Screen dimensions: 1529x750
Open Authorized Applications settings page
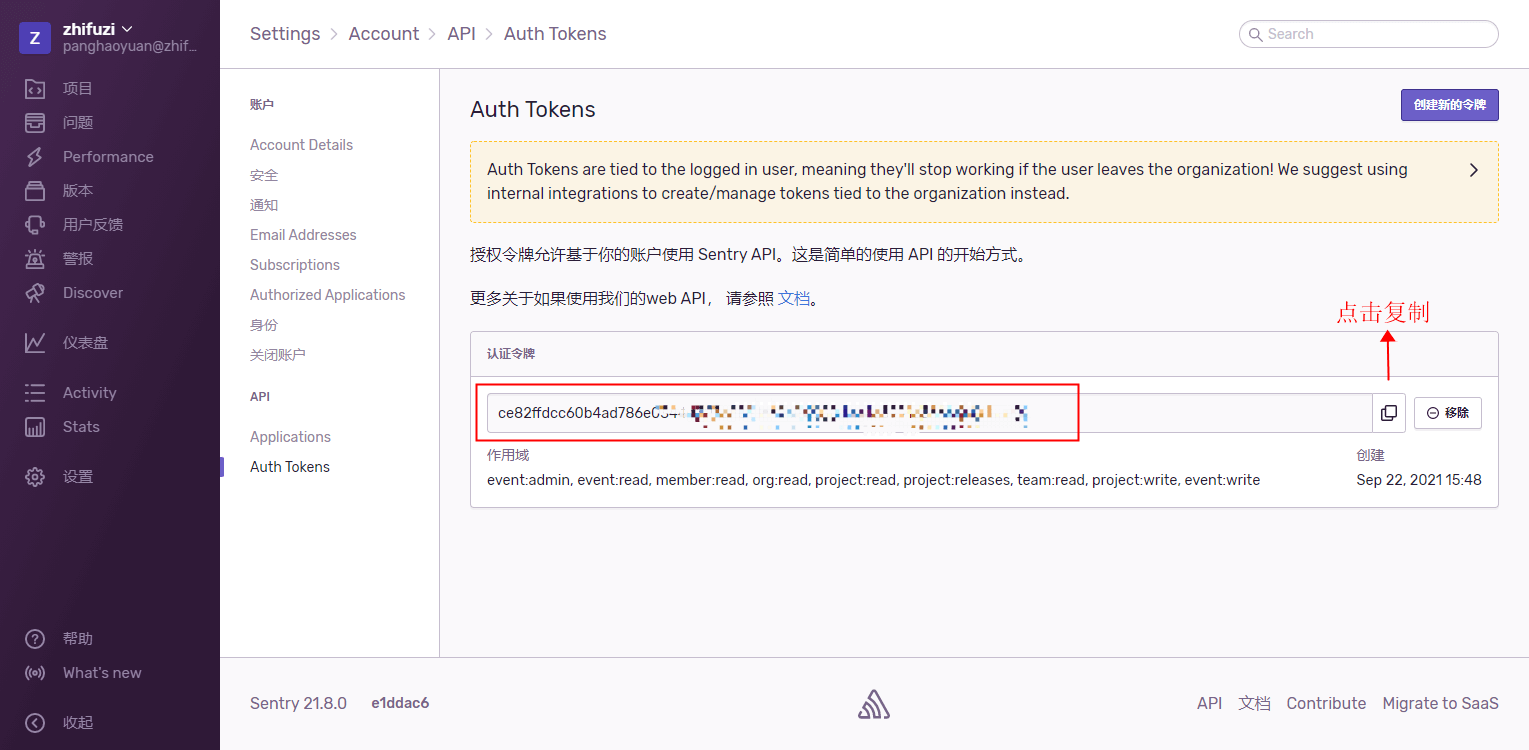328,295
